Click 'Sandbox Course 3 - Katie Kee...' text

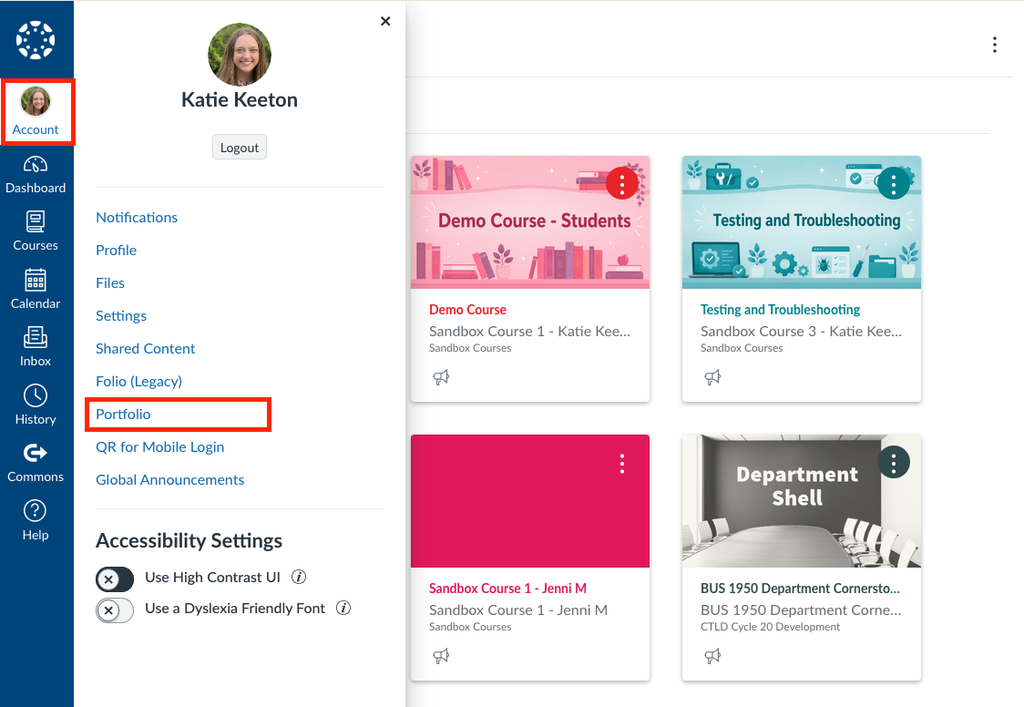pos(801,332)
